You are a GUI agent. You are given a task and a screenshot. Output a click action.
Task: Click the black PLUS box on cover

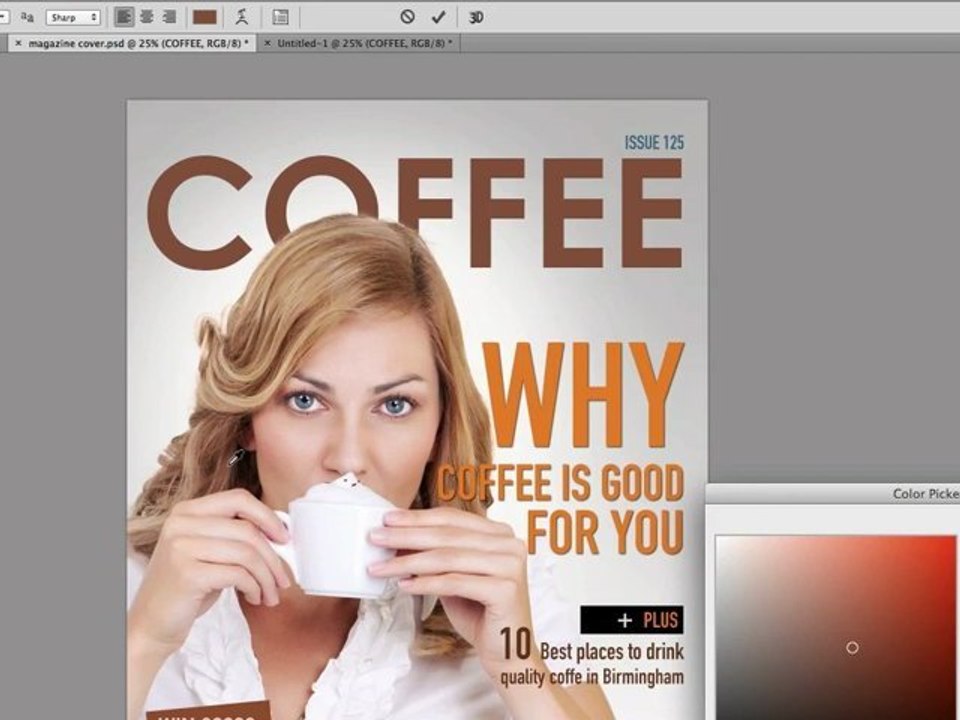click(x=632, y=620)
